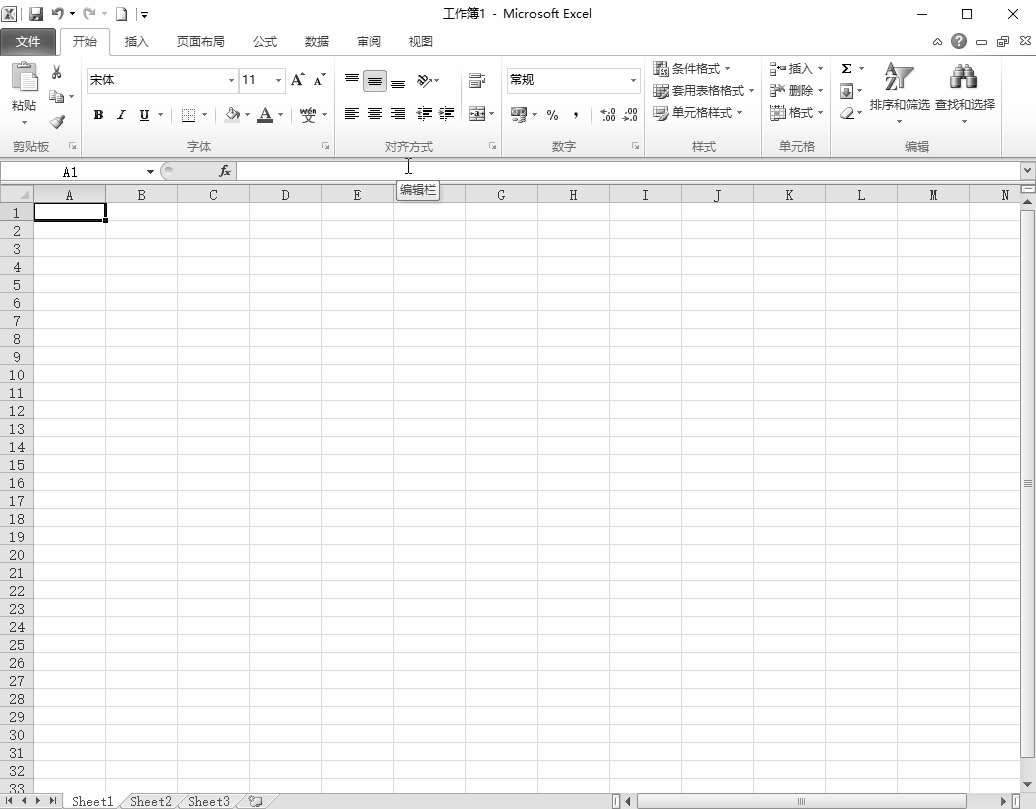This screenshot has height=809, width=1036.
Task: Click the New document icon in quick access toolbar
Action: pos(121,13)
